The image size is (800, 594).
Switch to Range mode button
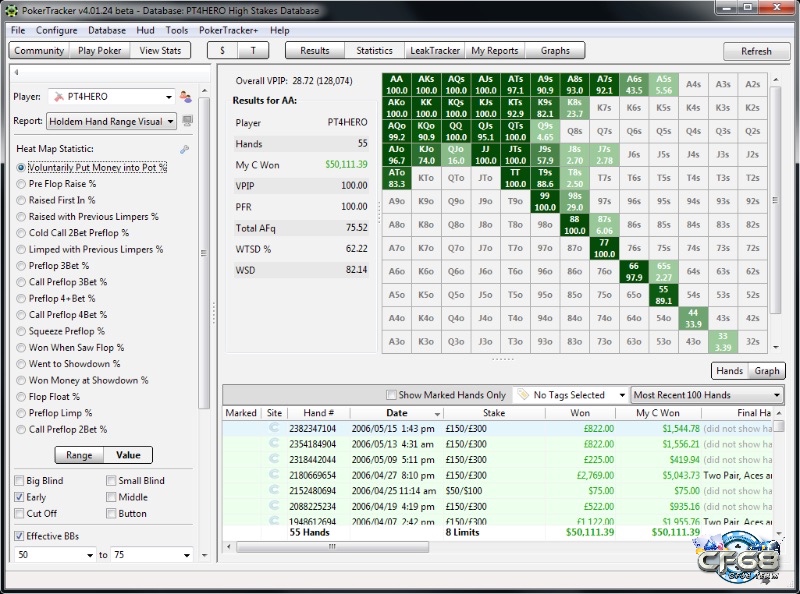pos(79,455)
